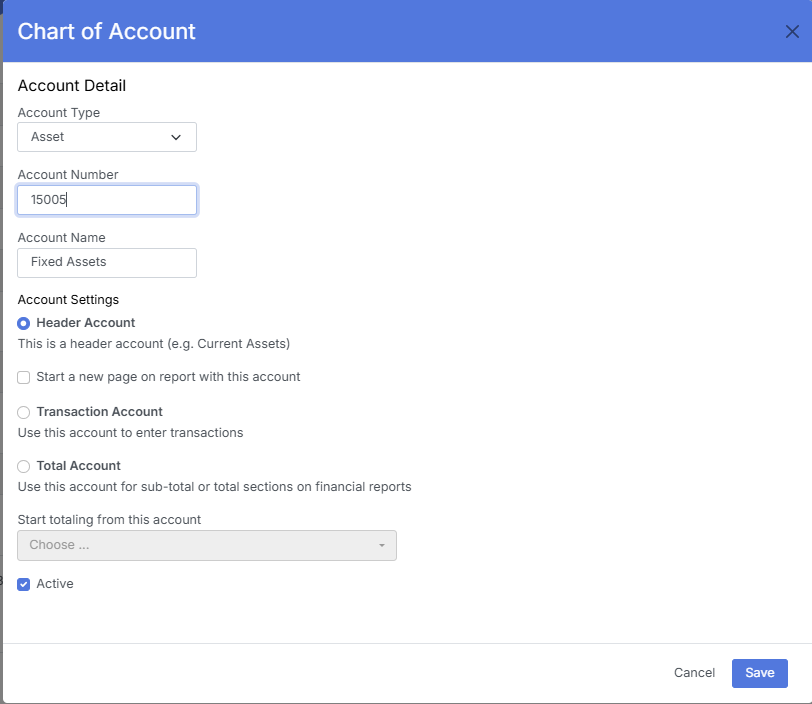Choose the Transaction Account radio option
The height and width of the screenshot is (704, 812).
click(24, 412)
